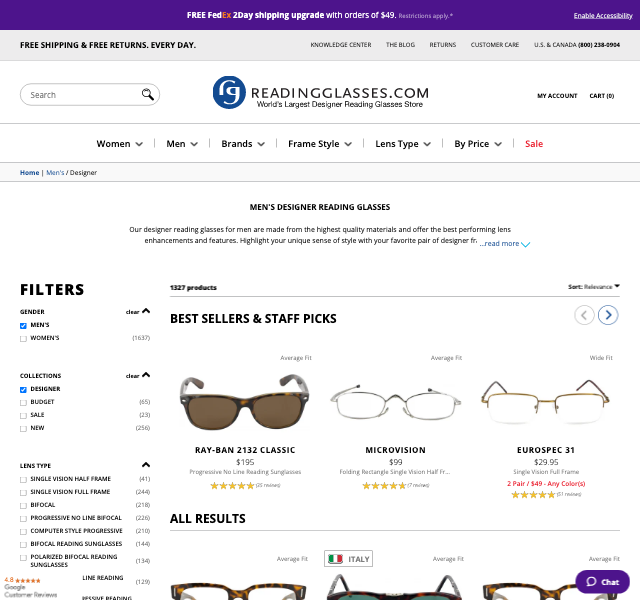Check Polarized Bifocal Reading Sunglasses filter
This screenshot has height=600, width=640.
(x=23, y=558)
